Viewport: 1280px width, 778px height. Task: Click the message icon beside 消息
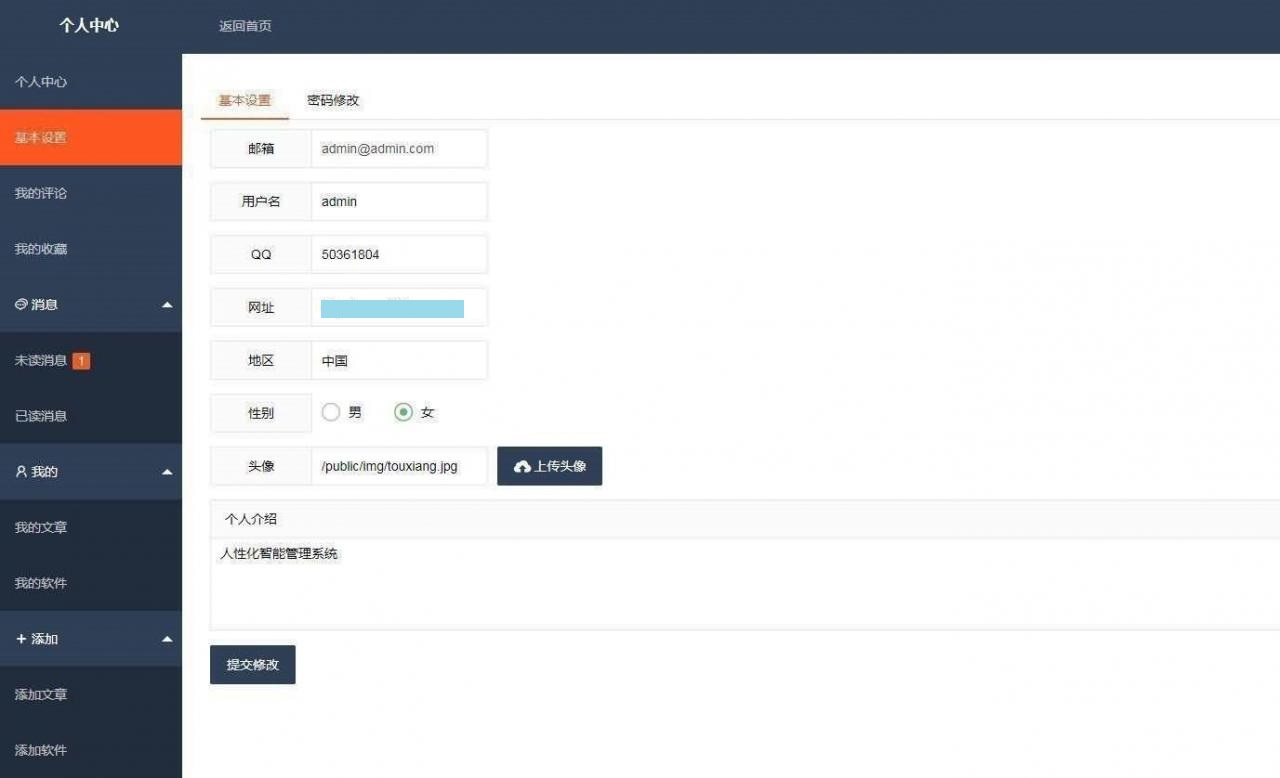(21, 304)
